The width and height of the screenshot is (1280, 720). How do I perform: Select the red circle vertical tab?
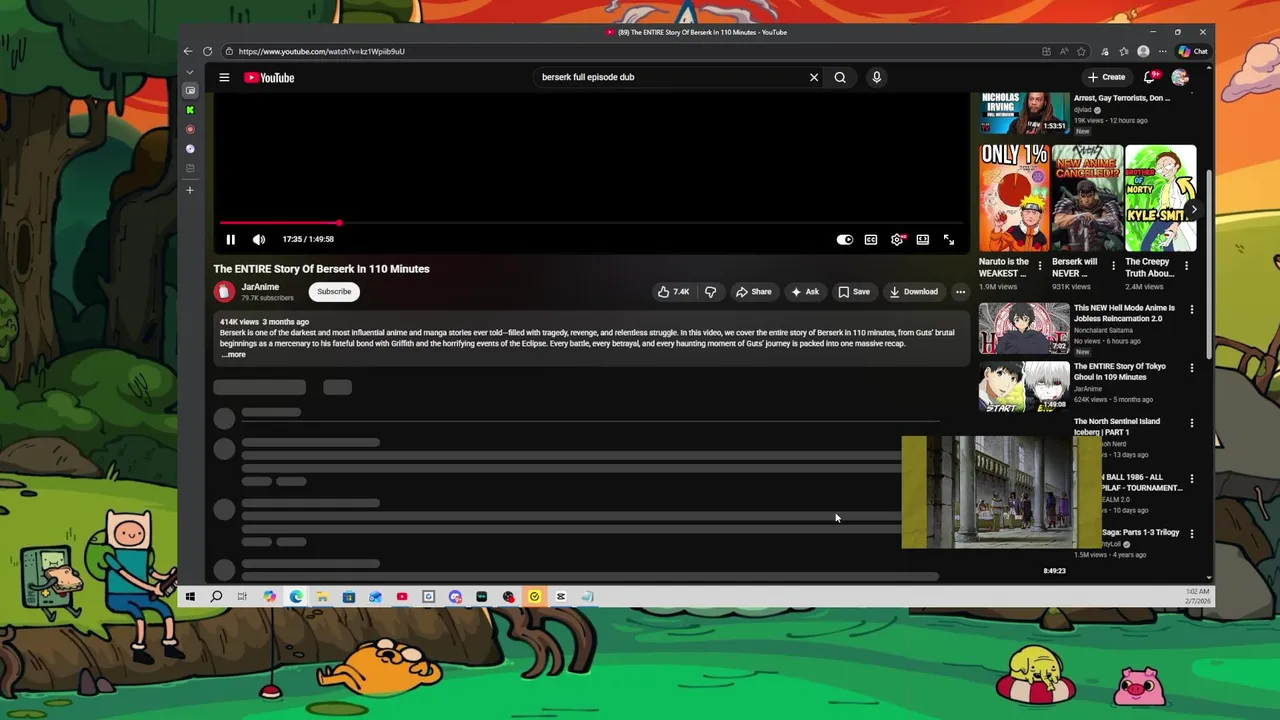pos(190,129)
